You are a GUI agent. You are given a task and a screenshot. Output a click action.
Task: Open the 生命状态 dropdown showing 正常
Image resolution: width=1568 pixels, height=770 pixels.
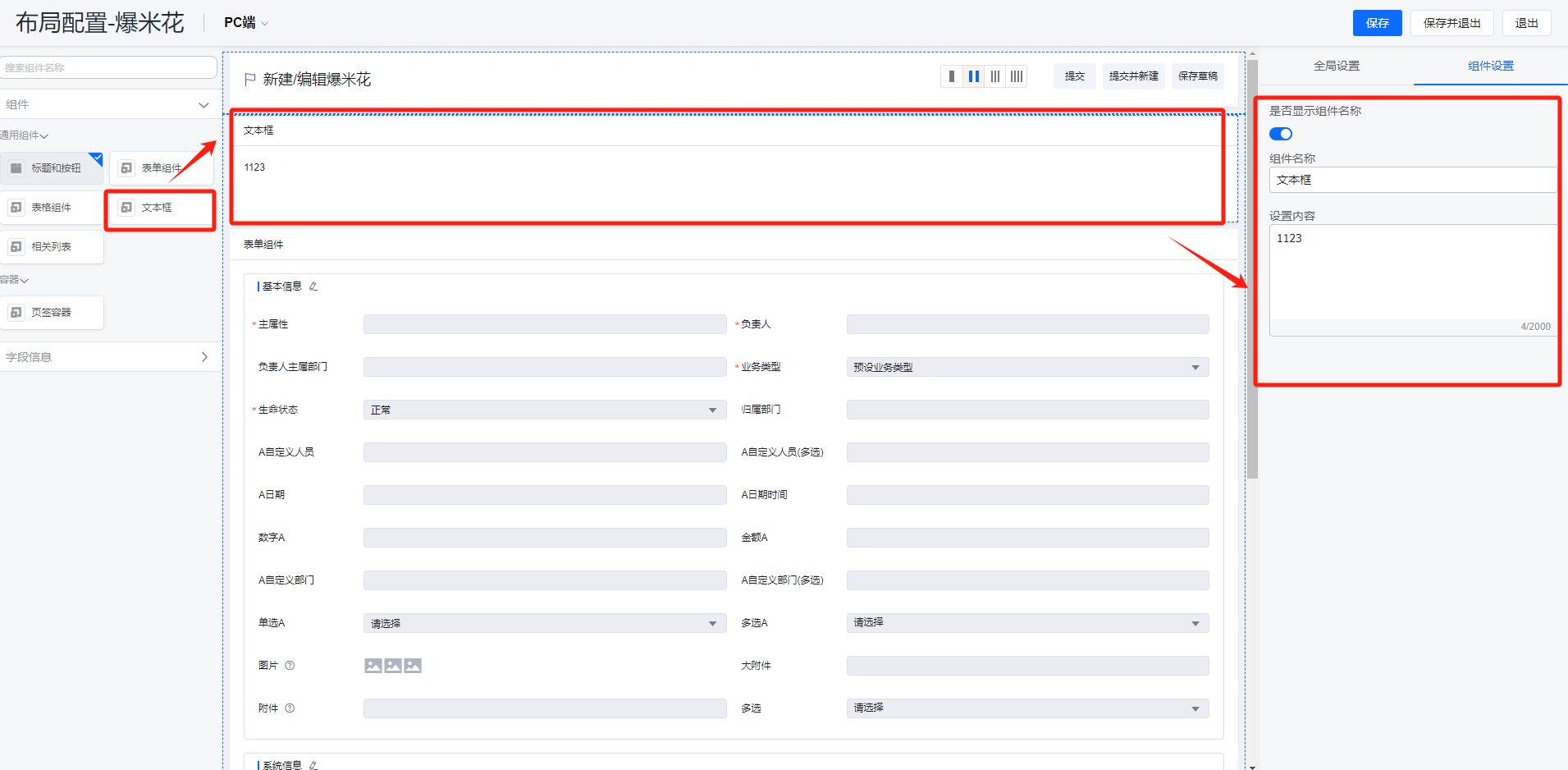pos(545,410)
